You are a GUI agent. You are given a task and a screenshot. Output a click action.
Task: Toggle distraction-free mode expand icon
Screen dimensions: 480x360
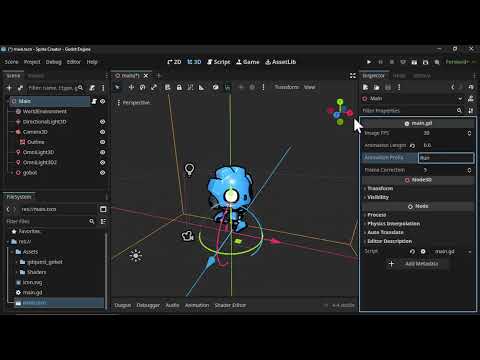353,76
